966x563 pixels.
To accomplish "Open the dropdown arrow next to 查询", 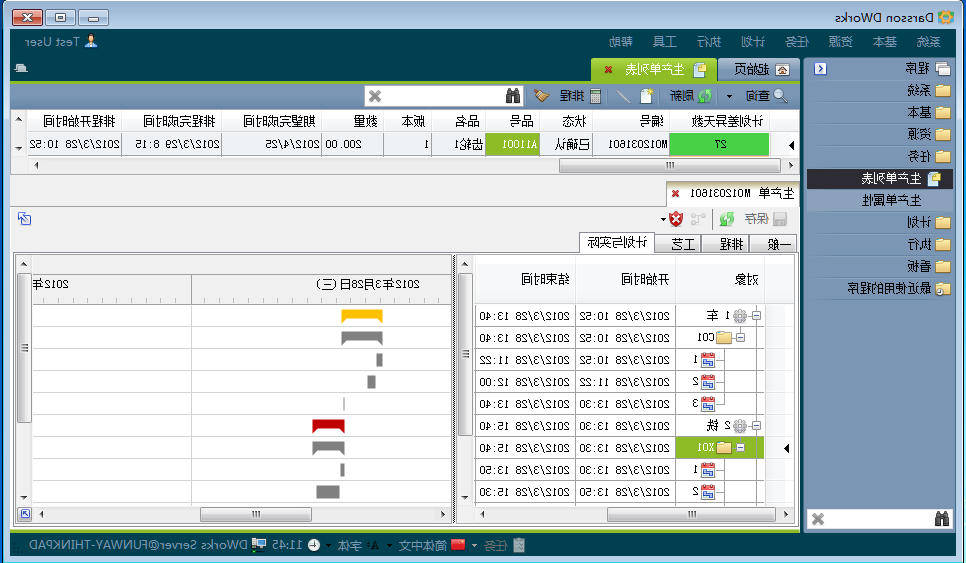I will pos(728,96).
